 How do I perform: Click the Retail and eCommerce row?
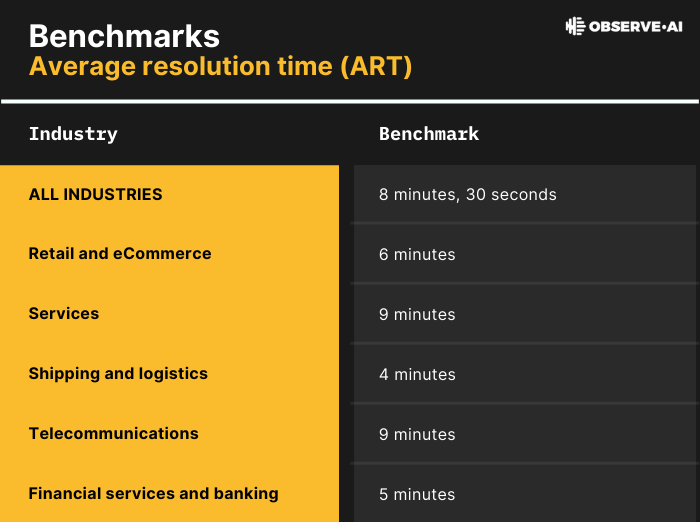[120, 254]
